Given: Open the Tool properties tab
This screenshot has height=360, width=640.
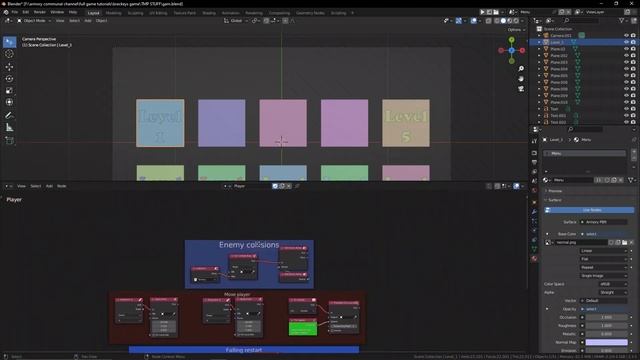Looking at the screenshot, I should point(534,141).
